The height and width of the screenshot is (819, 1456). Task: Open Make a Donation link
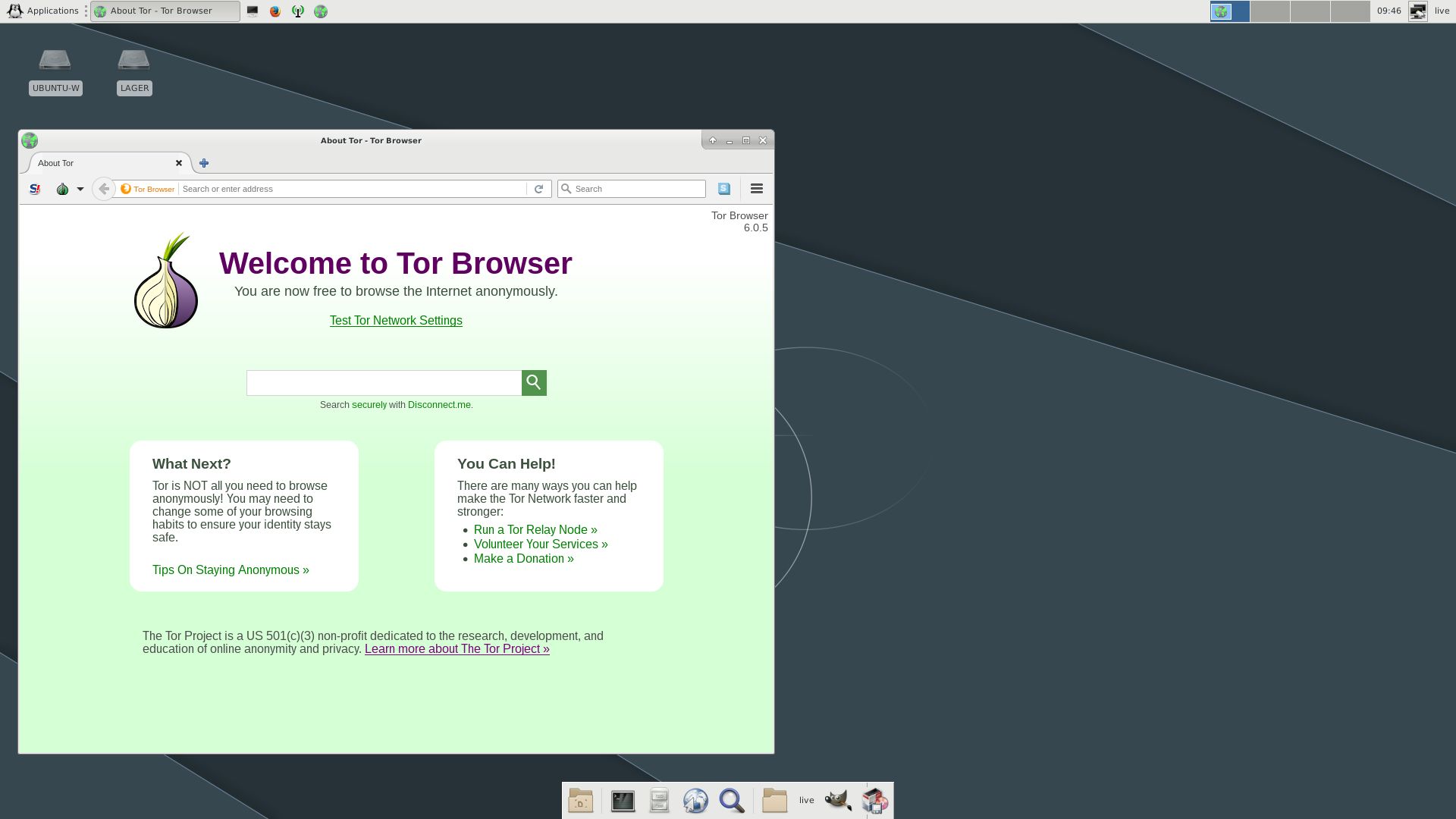[x=524, y=559]
